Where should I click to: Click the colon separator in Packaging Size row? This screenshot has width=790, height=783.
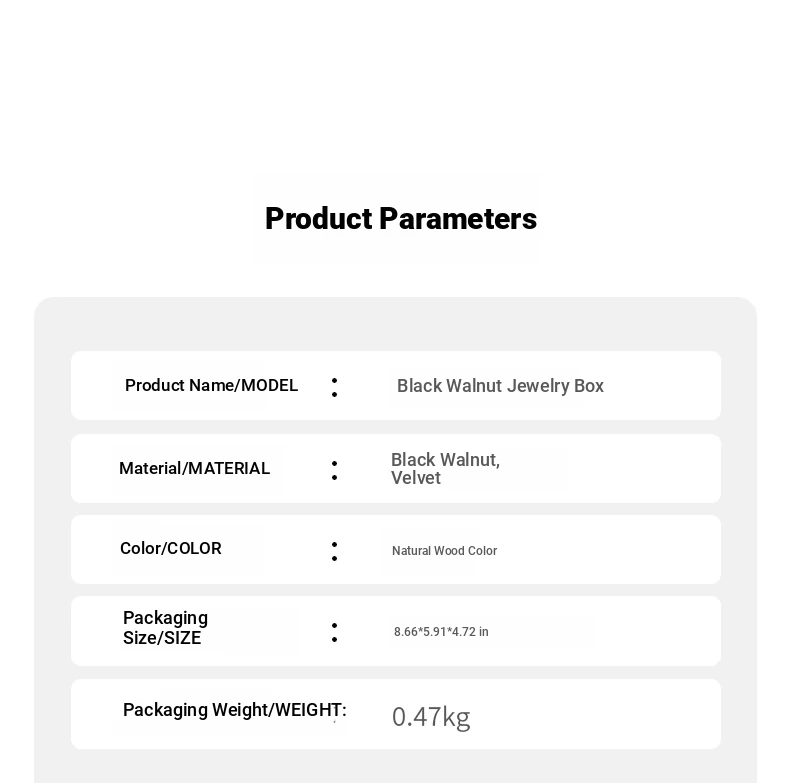335,633
